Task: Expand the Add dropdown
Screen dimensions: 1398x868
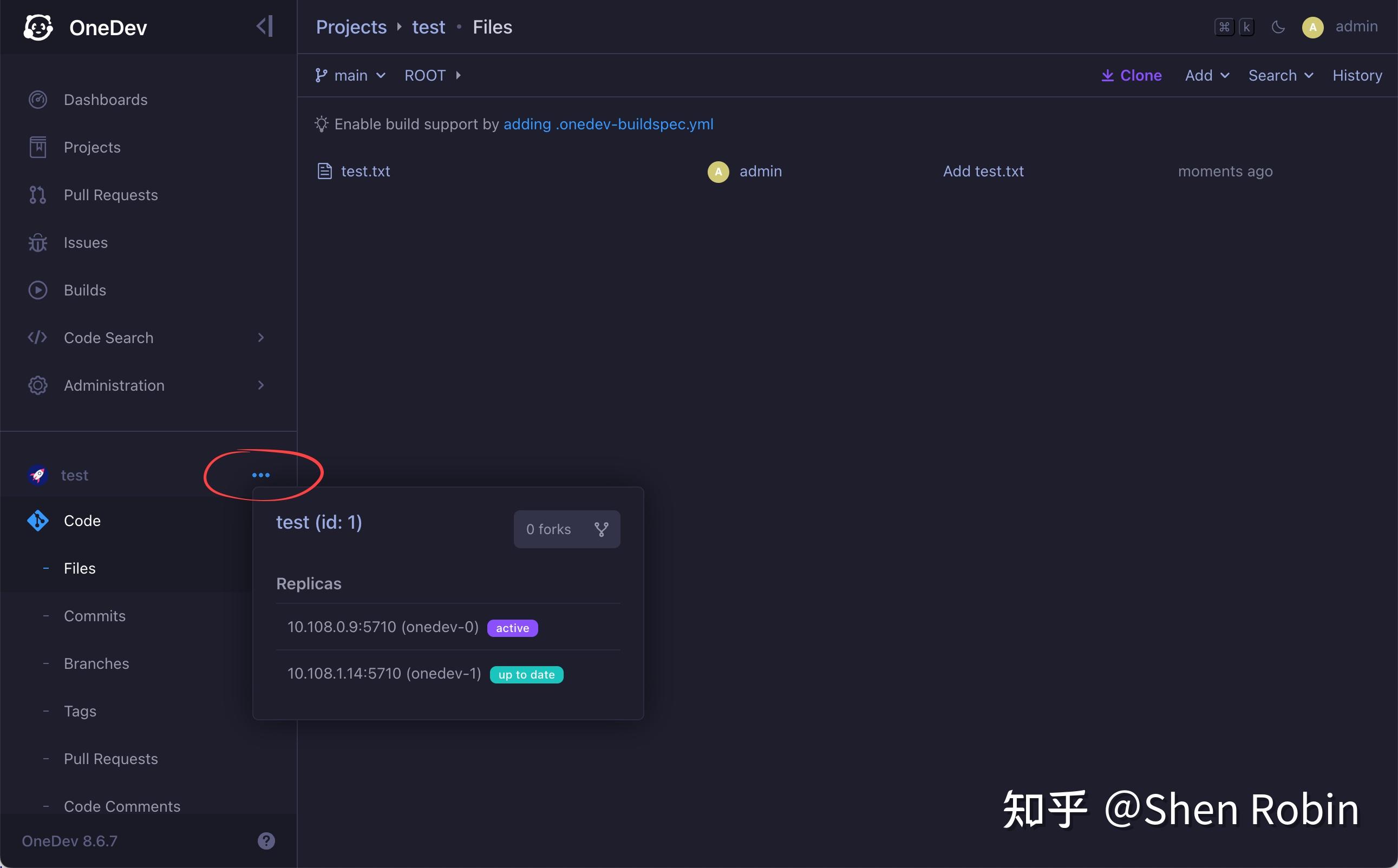Action: pyautogui.click(x=1206, y=75)
